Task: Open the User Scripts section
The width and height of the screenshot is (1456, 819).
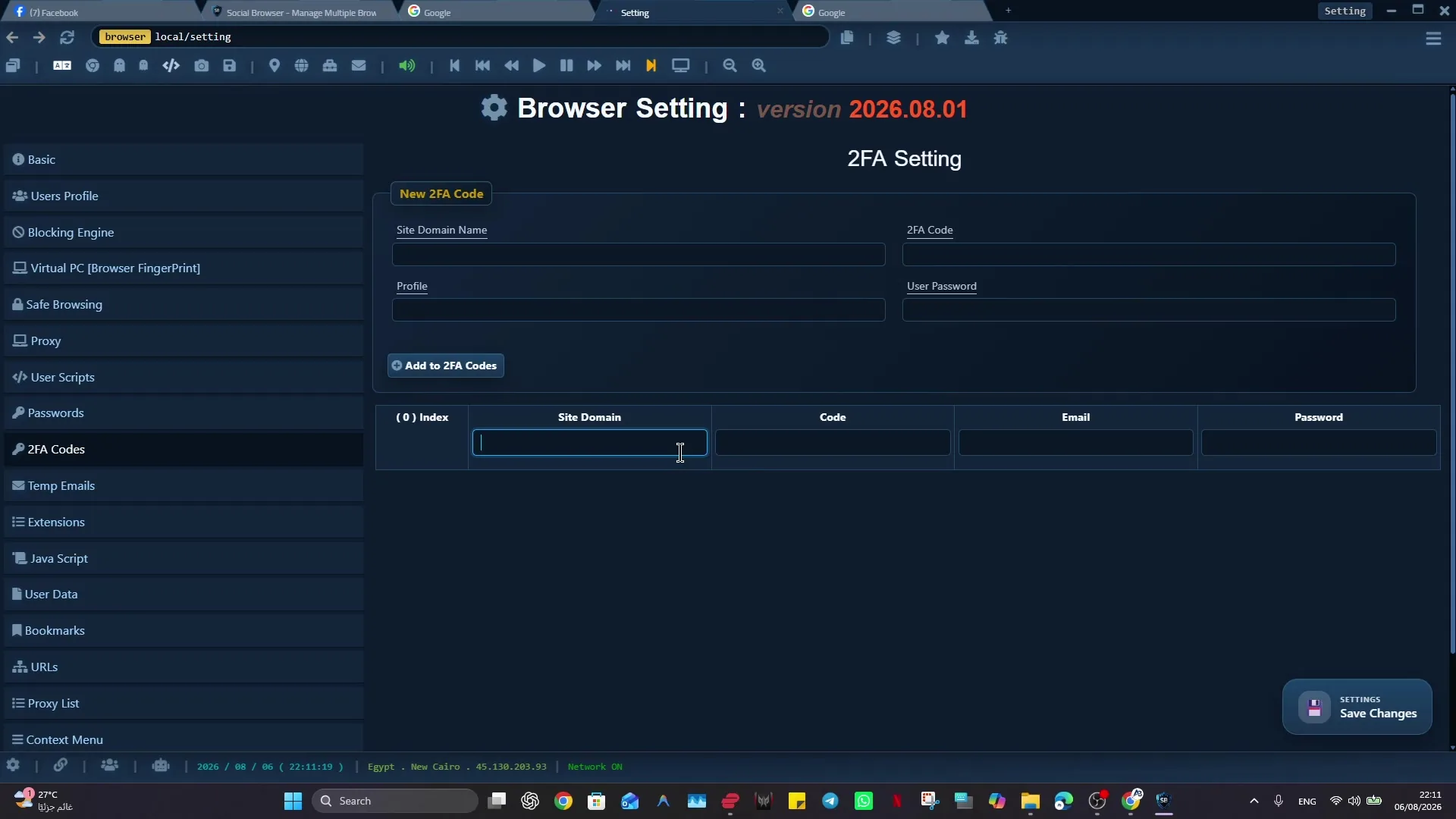Action: (184, 378)
